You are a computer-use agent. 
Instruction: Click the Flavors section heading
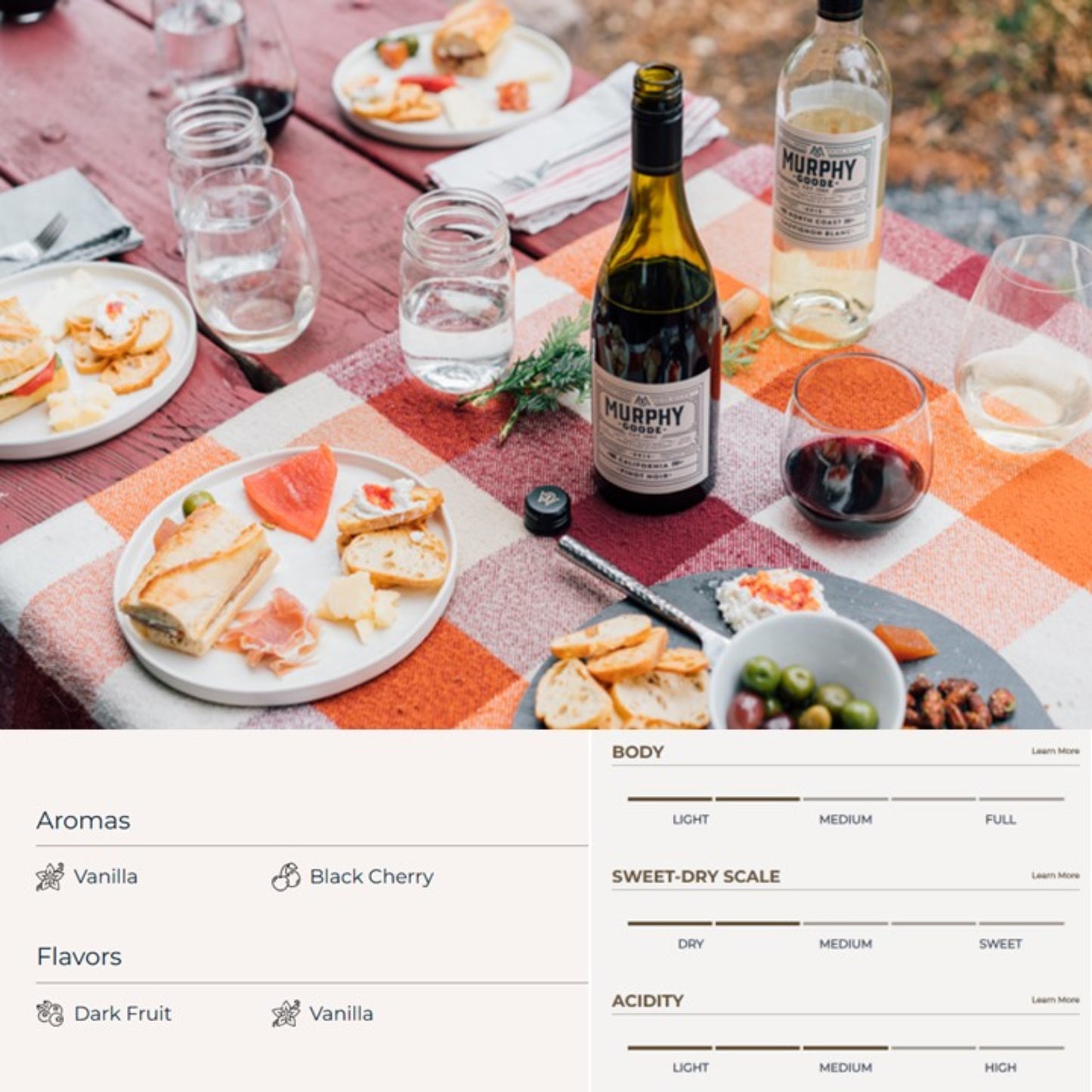pos(79,957)
